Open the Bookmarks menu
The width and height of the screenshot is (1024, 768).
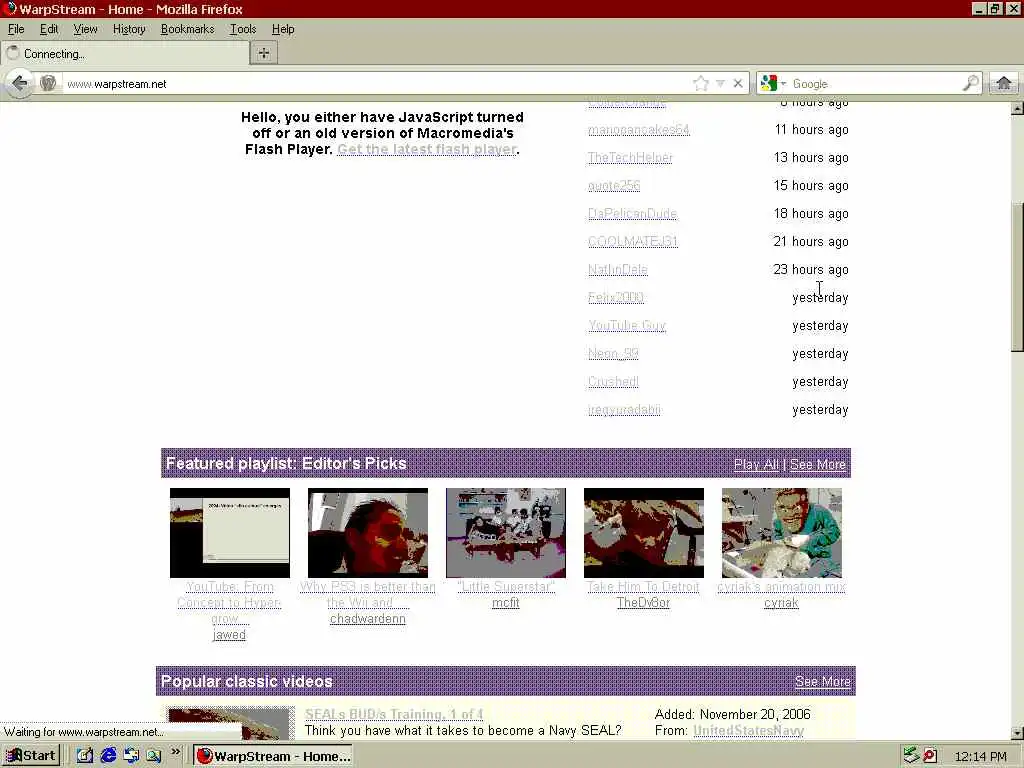[187, 29]
